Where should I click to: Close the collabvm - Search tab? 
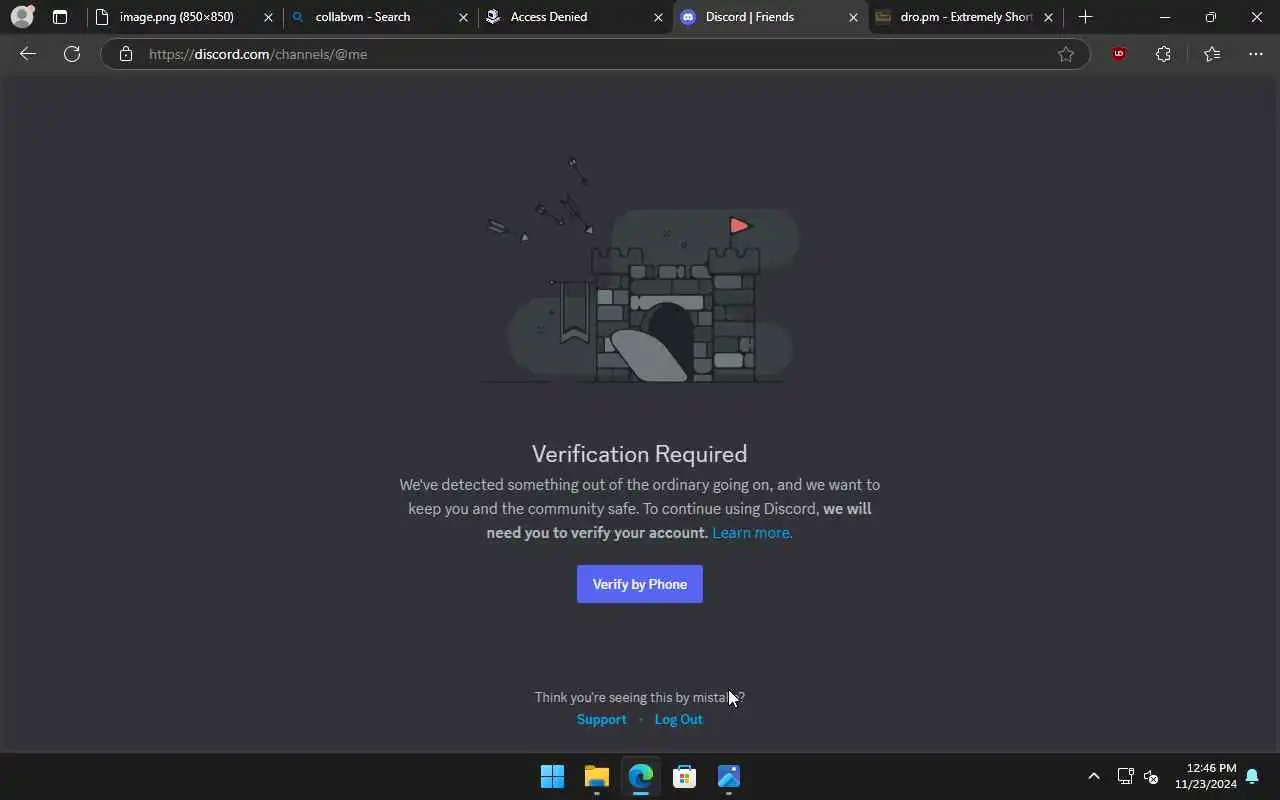463,17
